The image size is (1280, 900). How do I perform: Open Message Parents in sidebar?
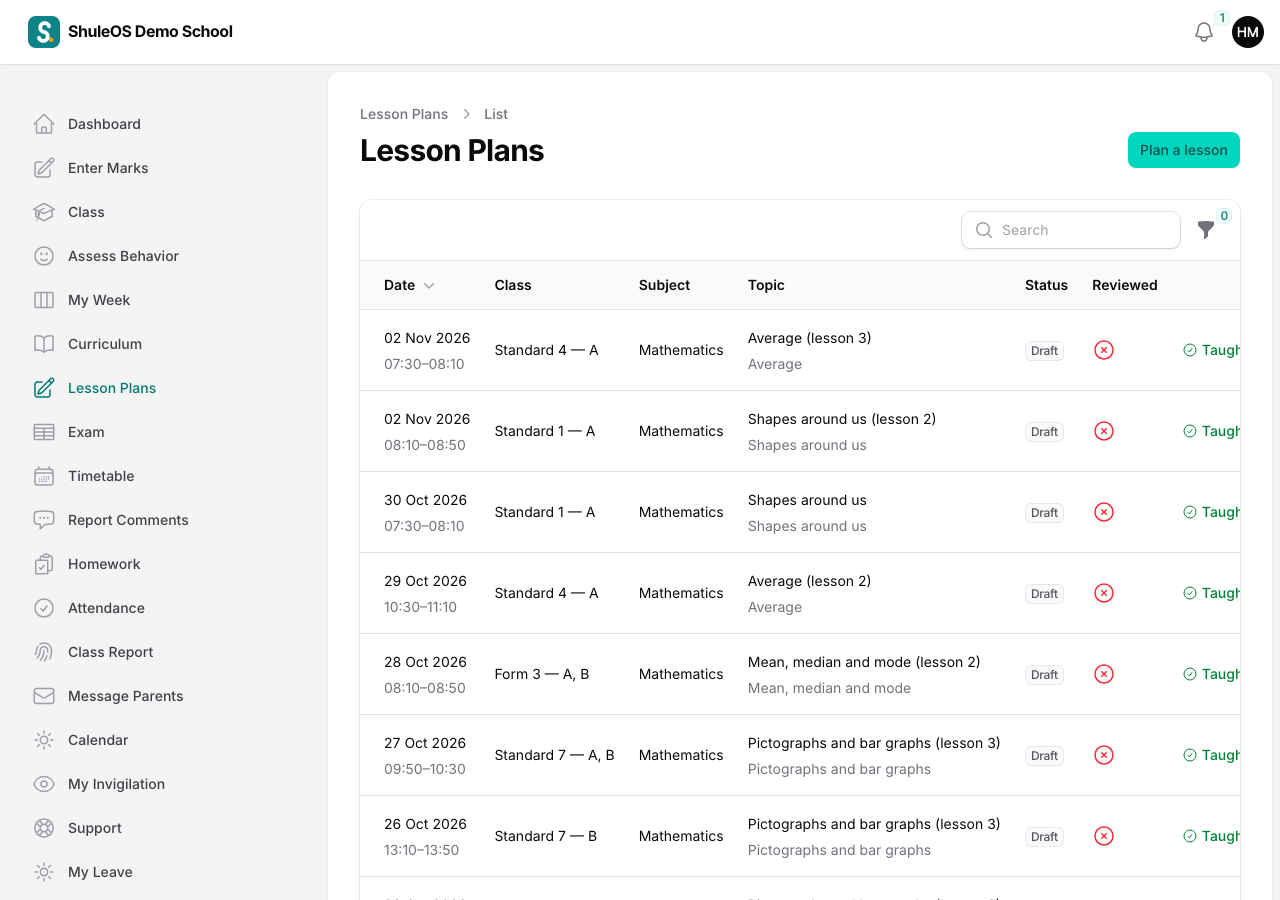pos(126,696)
